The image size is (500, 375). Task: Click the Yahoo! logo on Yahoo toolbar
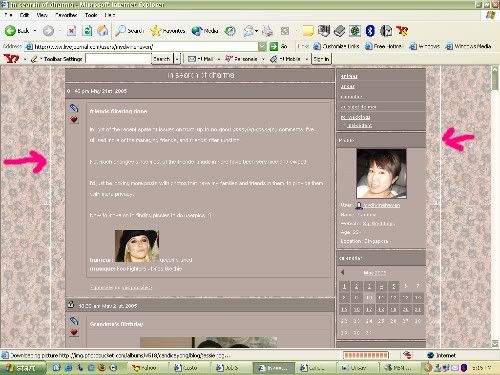click(11, 59)
